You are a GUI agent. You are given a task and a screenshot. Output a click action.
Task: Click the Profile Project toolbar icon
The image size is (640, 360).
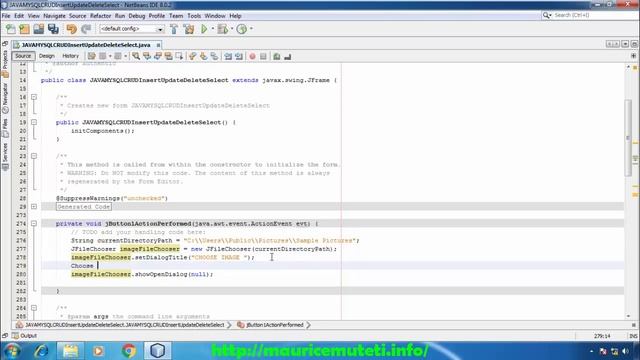242,29
